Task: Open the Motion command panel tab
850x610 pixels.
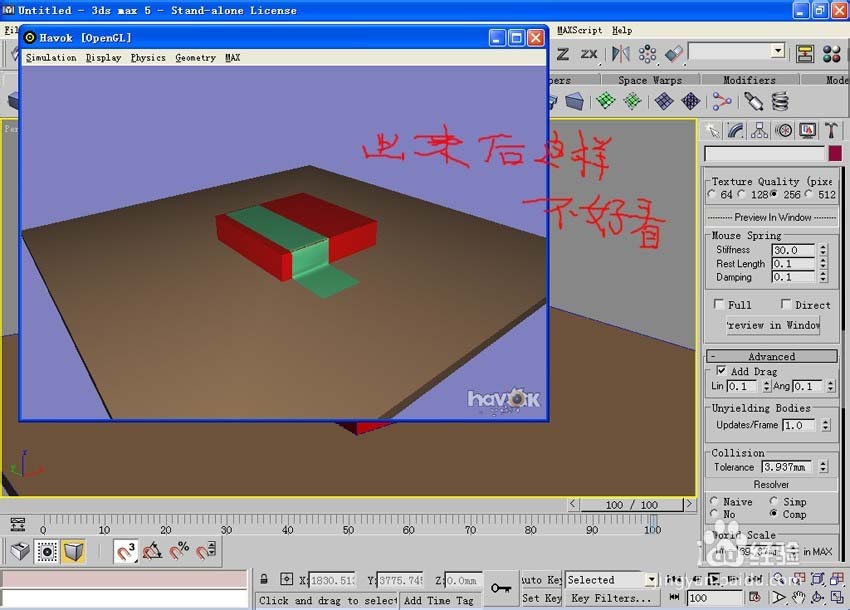Action: [783, 131]
